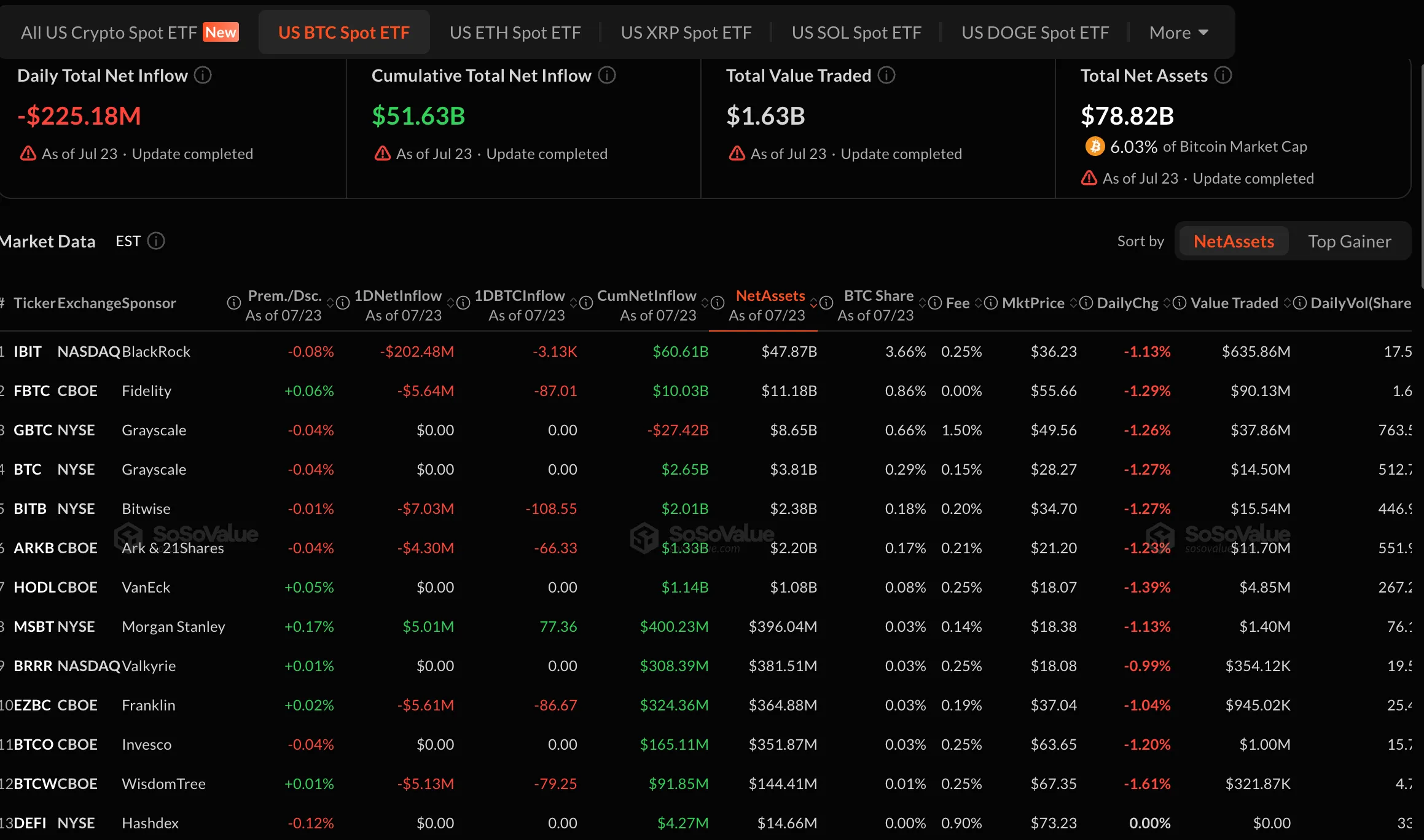Image resolution: width=1424 pixels, height=840 pixels.
Task: Click IBIT net assets value $47.87B
Action: tap(789, 351)
